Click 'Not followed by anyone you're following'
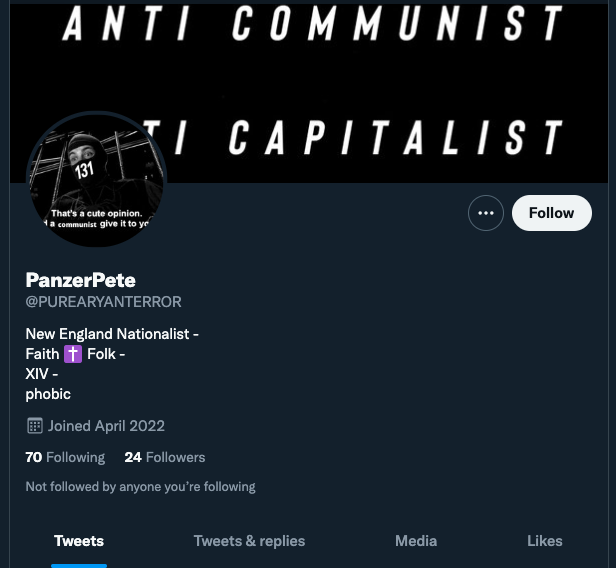Viewport: 616px width, 568px height. (x=140, y=487)
